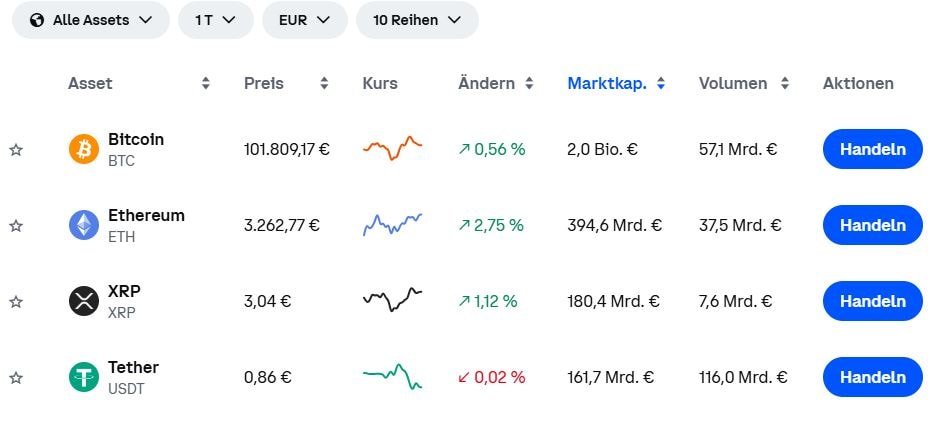This screenshot has width=936, height=428.
Task: Sort by Asset column arrows
Action: (x=205, y=83)
